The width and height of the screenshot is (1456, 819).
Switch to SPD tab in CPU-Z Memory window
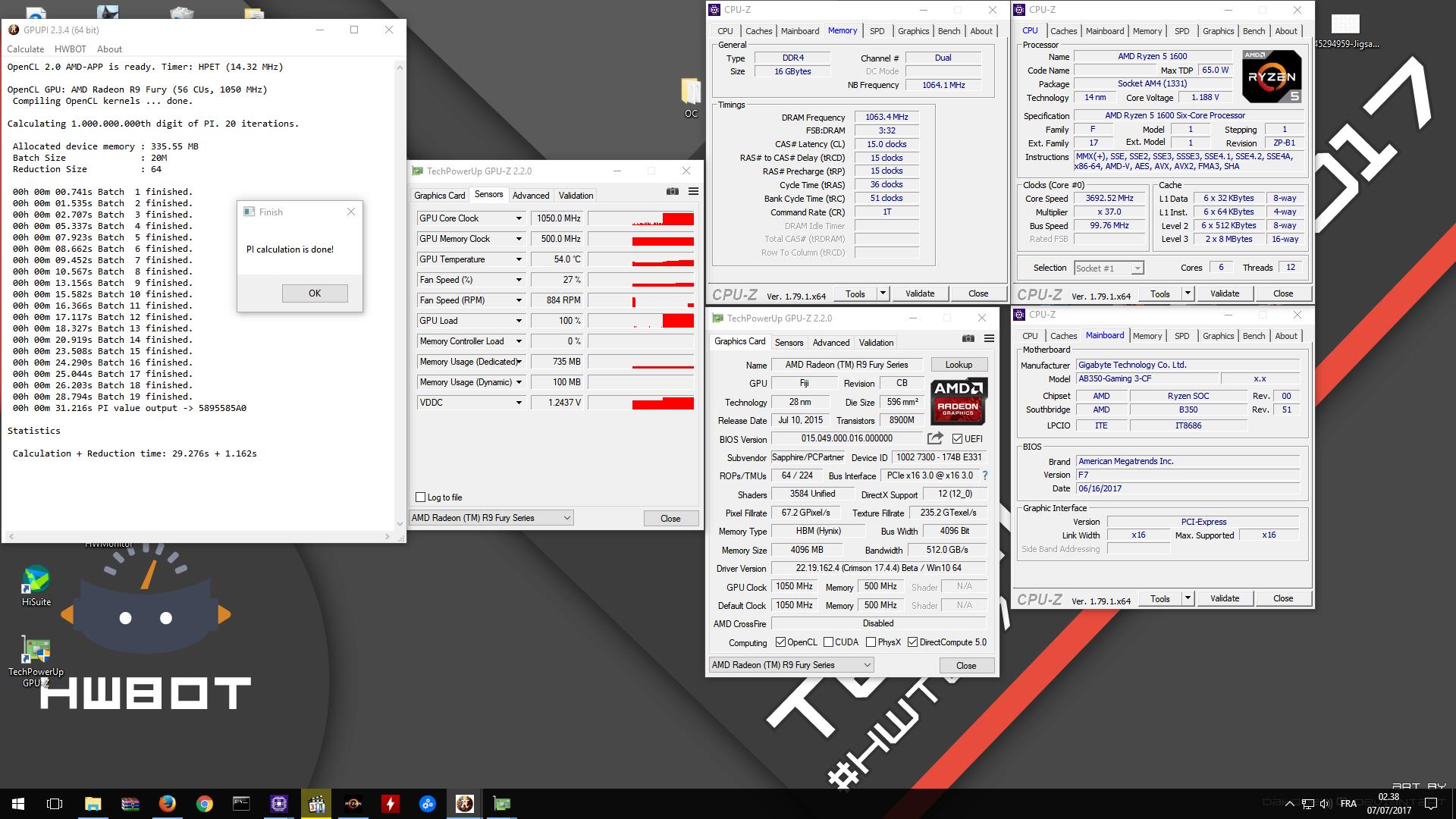(877, 31)
